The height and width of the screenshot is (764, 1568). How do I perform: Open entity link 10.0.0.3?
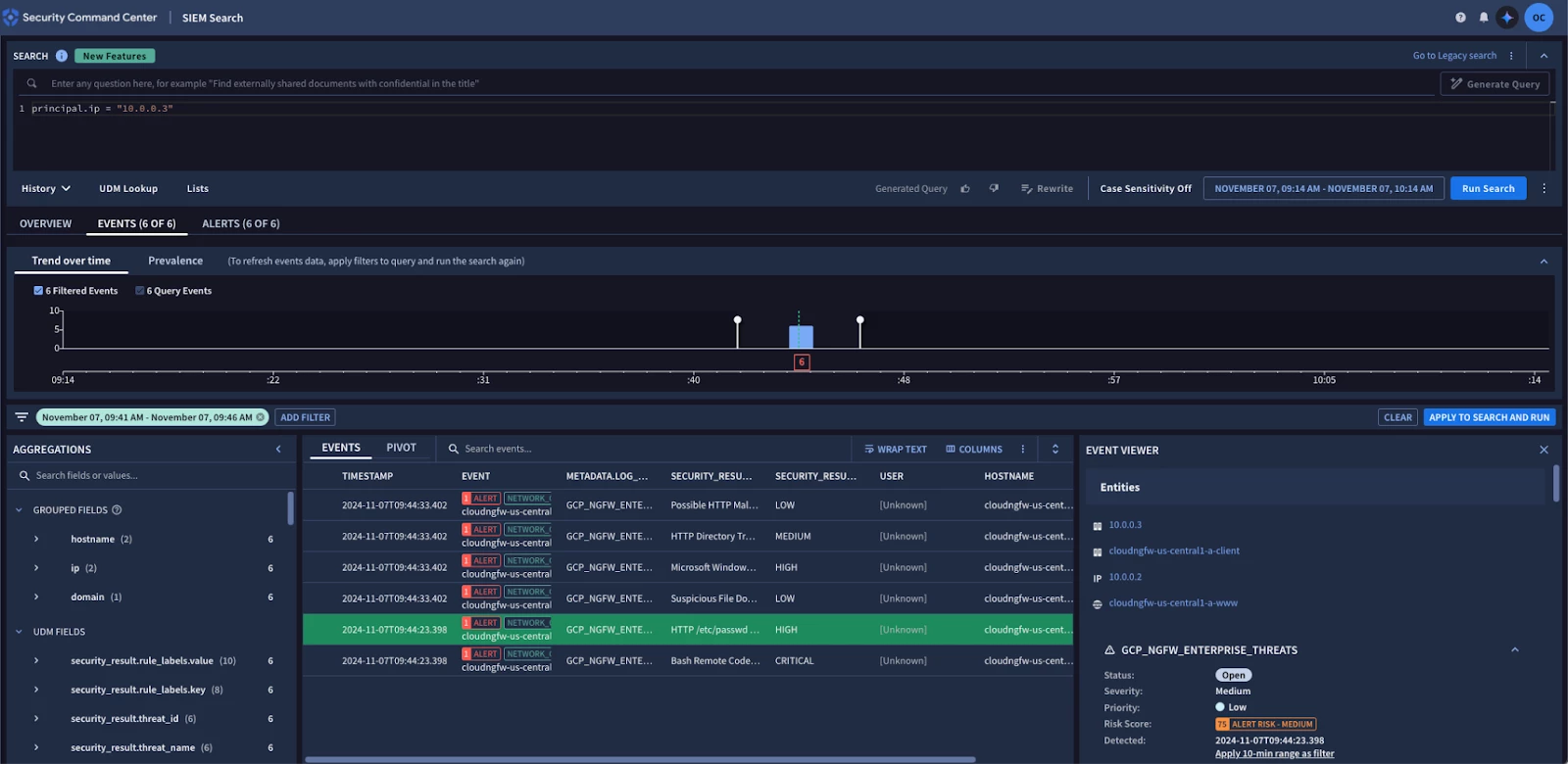1125,525
